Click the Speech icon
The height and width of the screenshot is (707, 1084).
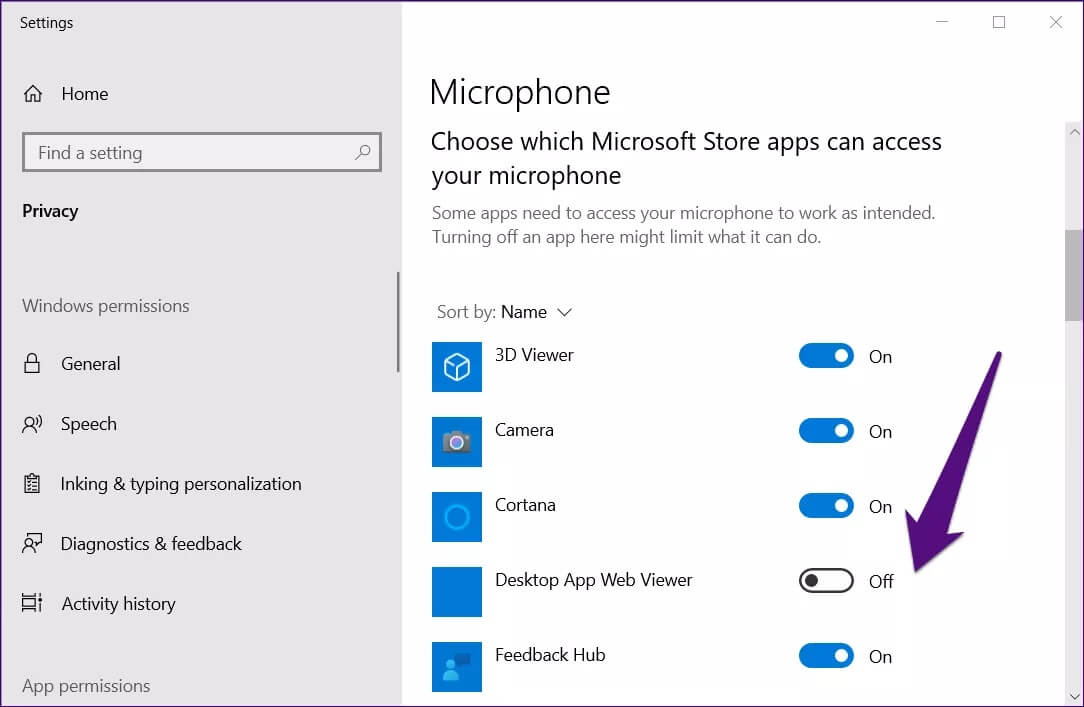point(32,424)
